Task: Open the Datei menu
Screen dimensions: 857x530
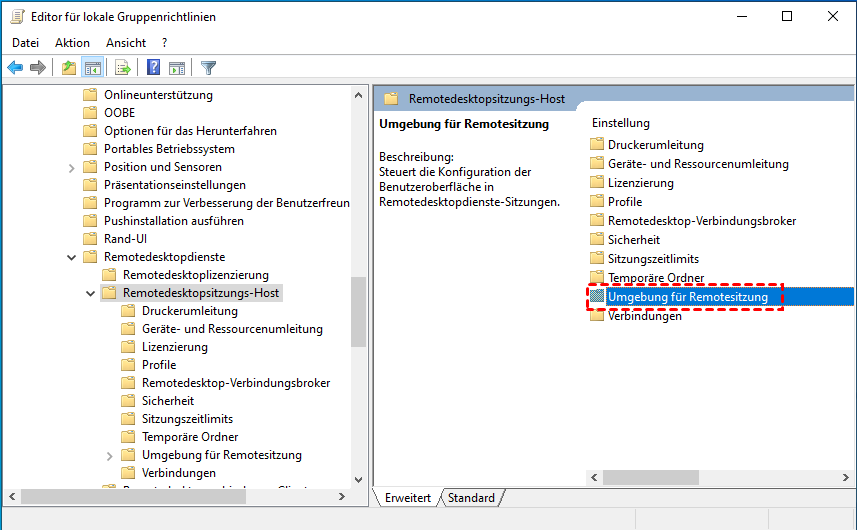Action: point(26,43)
